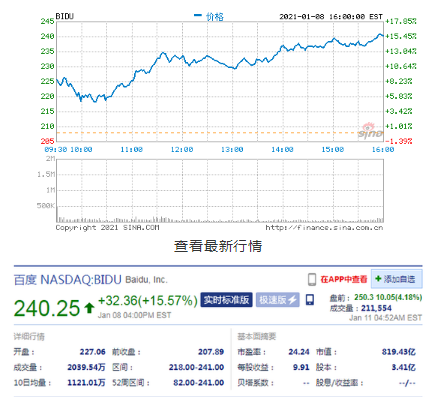Click the +17.85% percent axis label

(x=401, y=21)
